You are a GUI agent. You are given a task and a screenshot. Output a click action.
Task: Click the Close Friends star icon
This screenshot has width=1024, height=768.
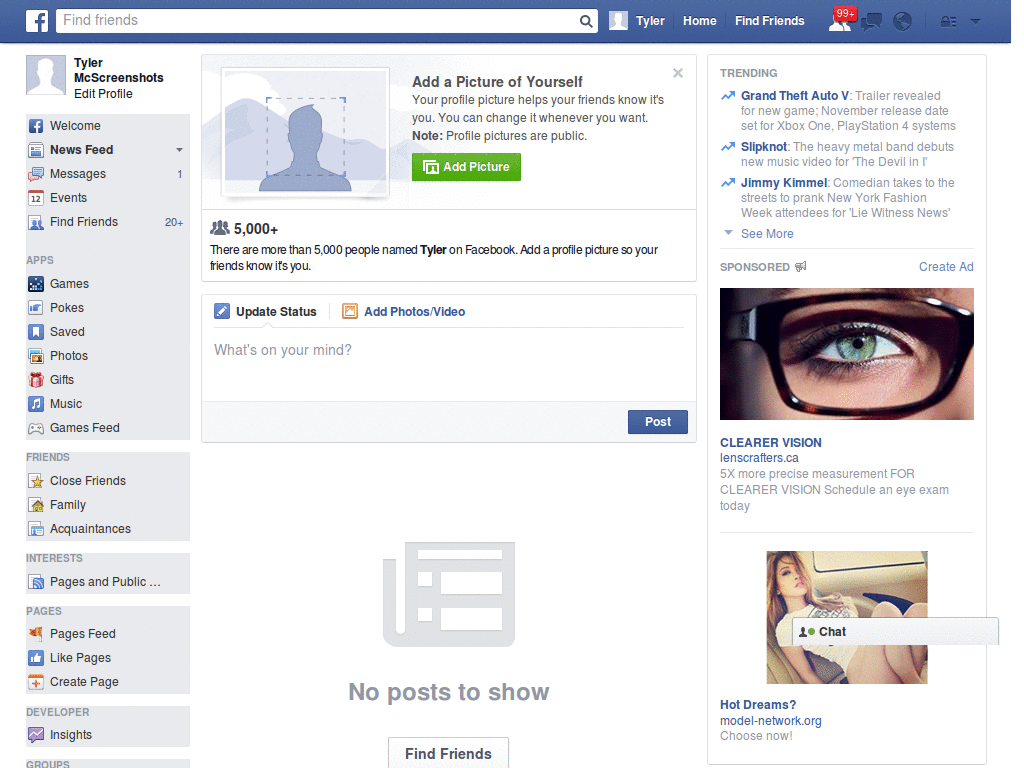pos(36,481)
